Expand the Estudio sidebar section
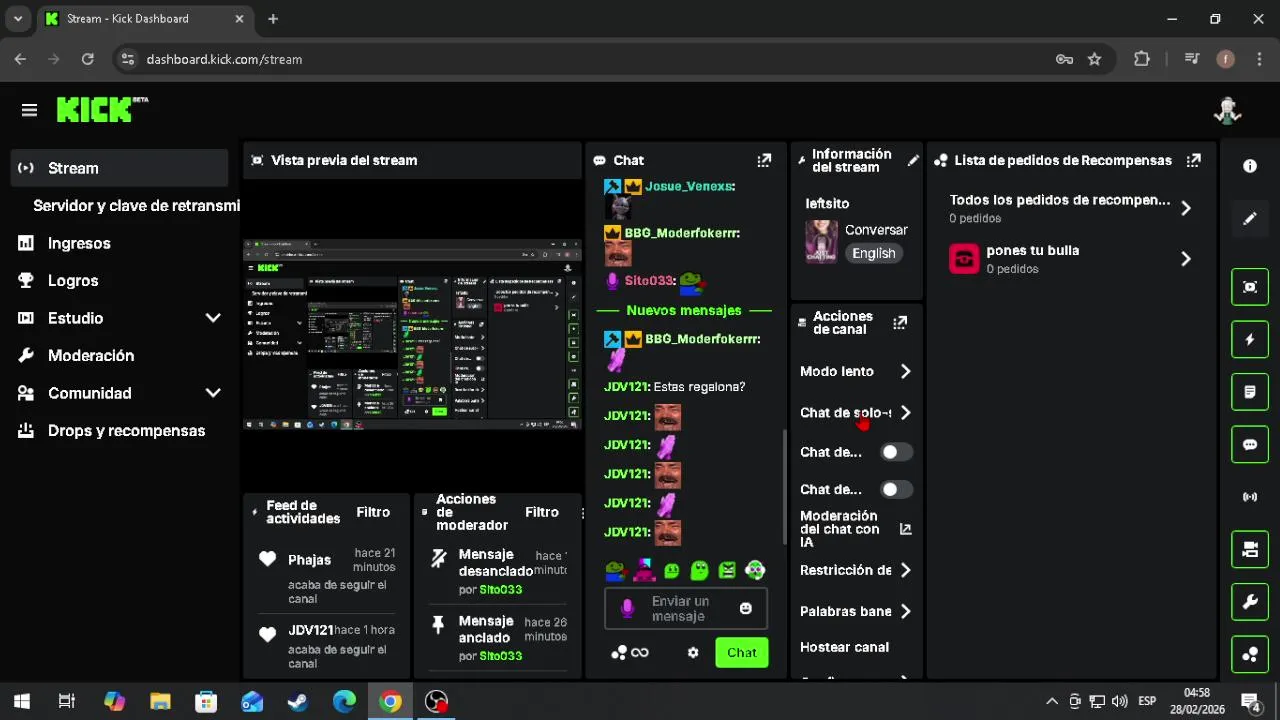This screenshot has width=1280, height=720. coord(213,318)
